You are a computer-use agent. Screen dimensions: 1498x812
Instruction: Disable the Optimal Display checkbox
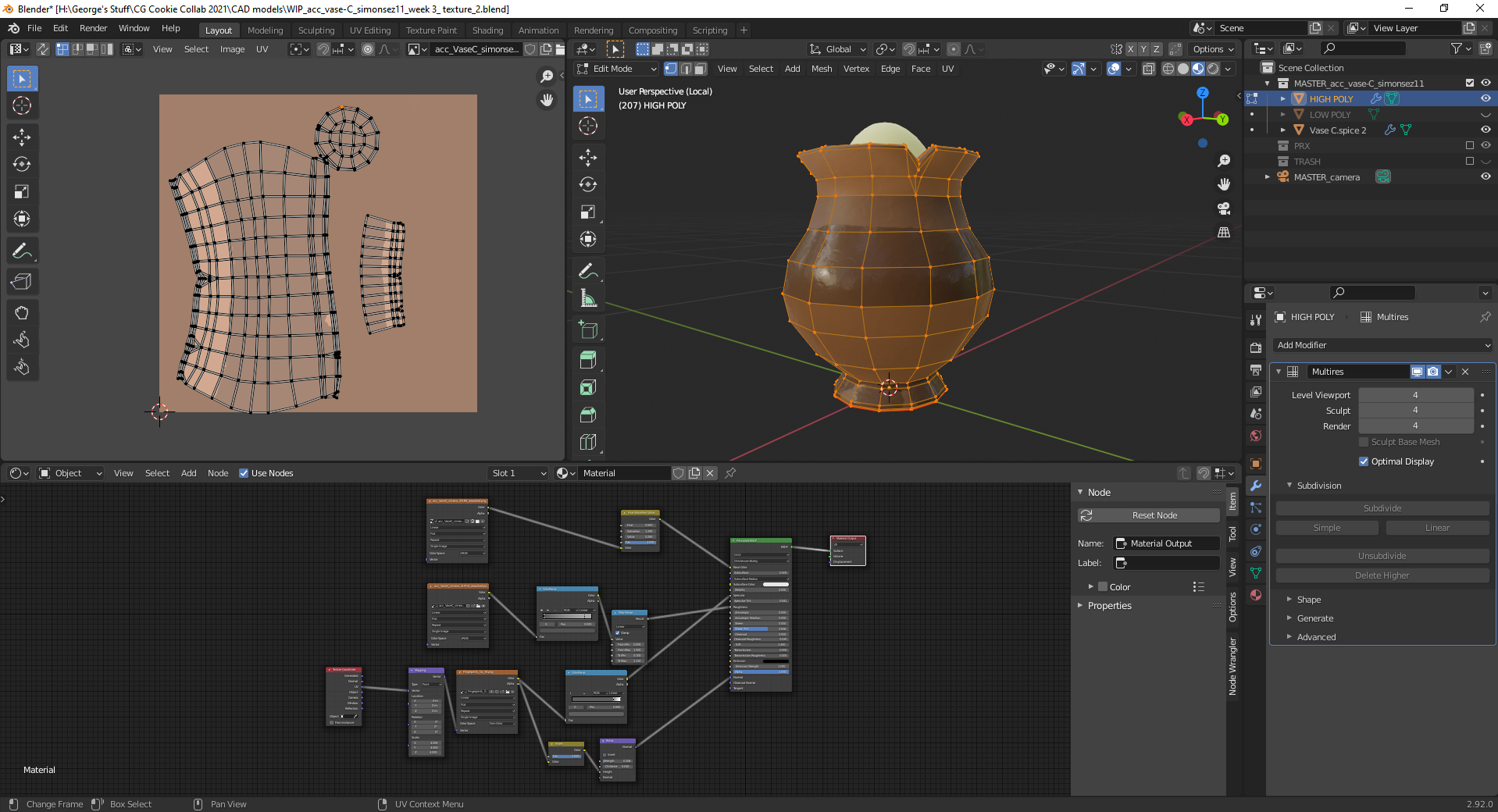1364,461
